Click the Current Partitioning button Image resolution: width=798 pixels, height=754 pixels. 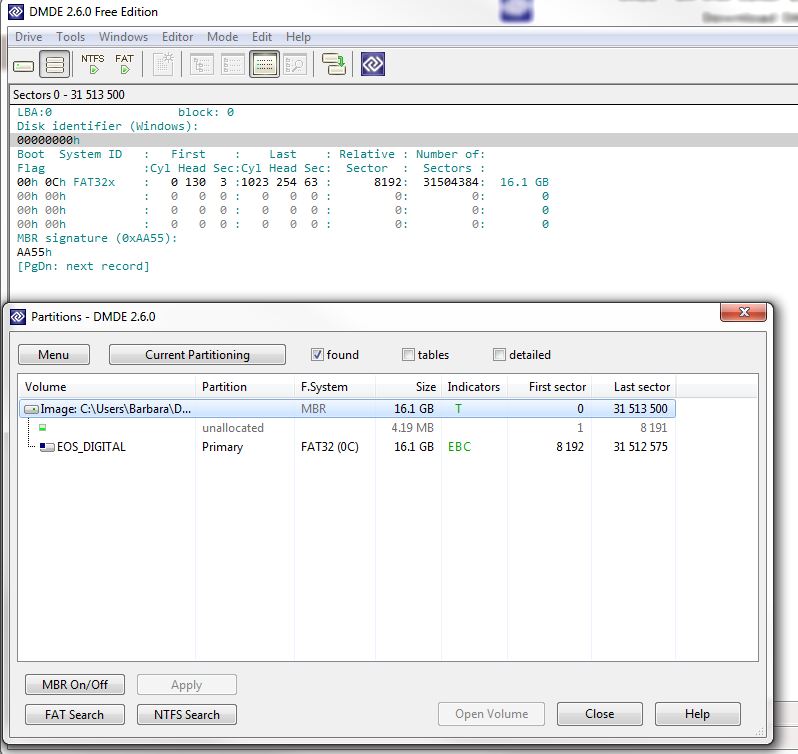(197, 355)
